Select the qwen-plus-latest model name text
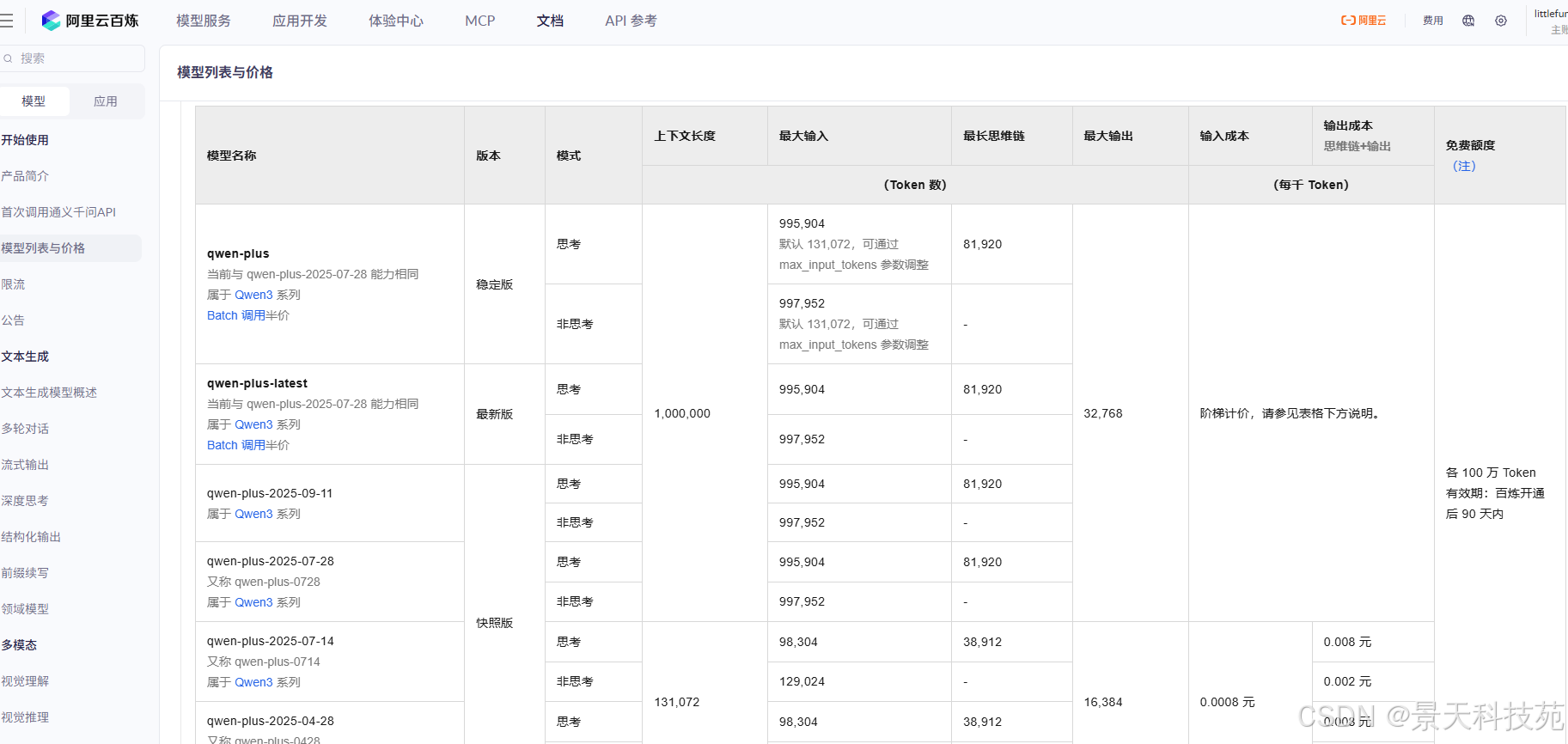1568x744 pixels. tap(257, 383)
